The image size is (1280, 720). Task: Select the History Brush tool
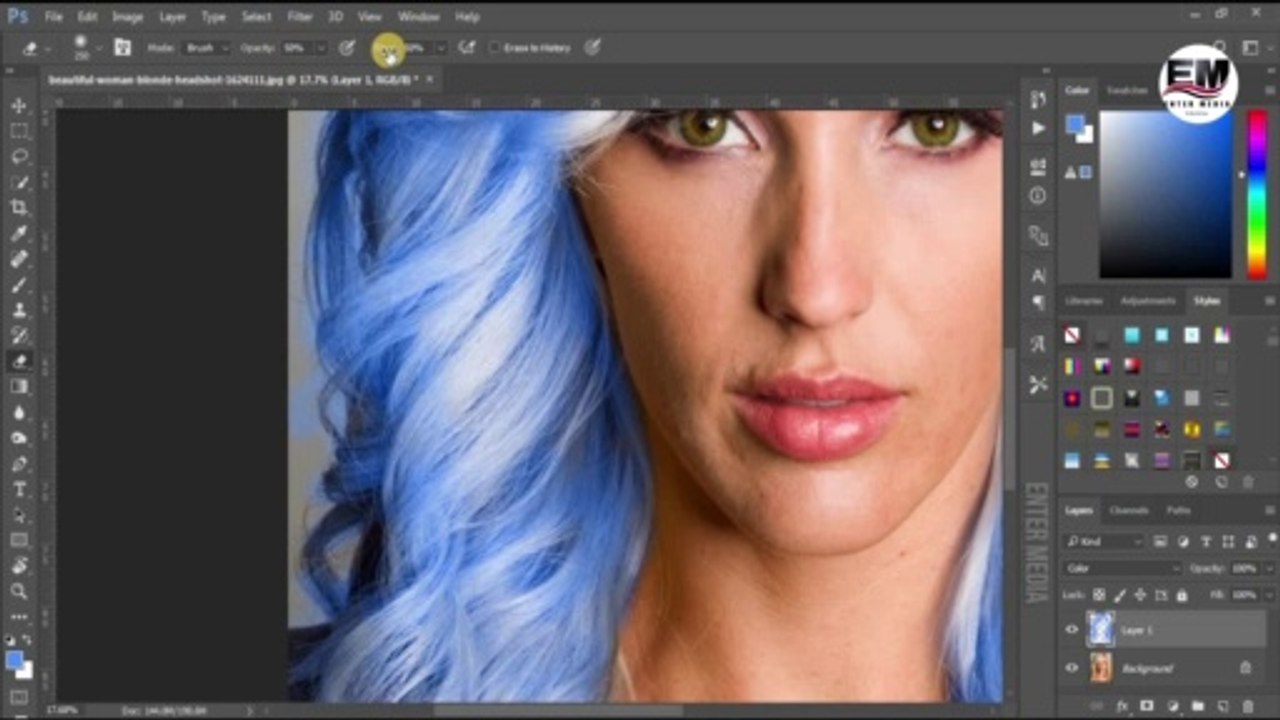(19, 336)
